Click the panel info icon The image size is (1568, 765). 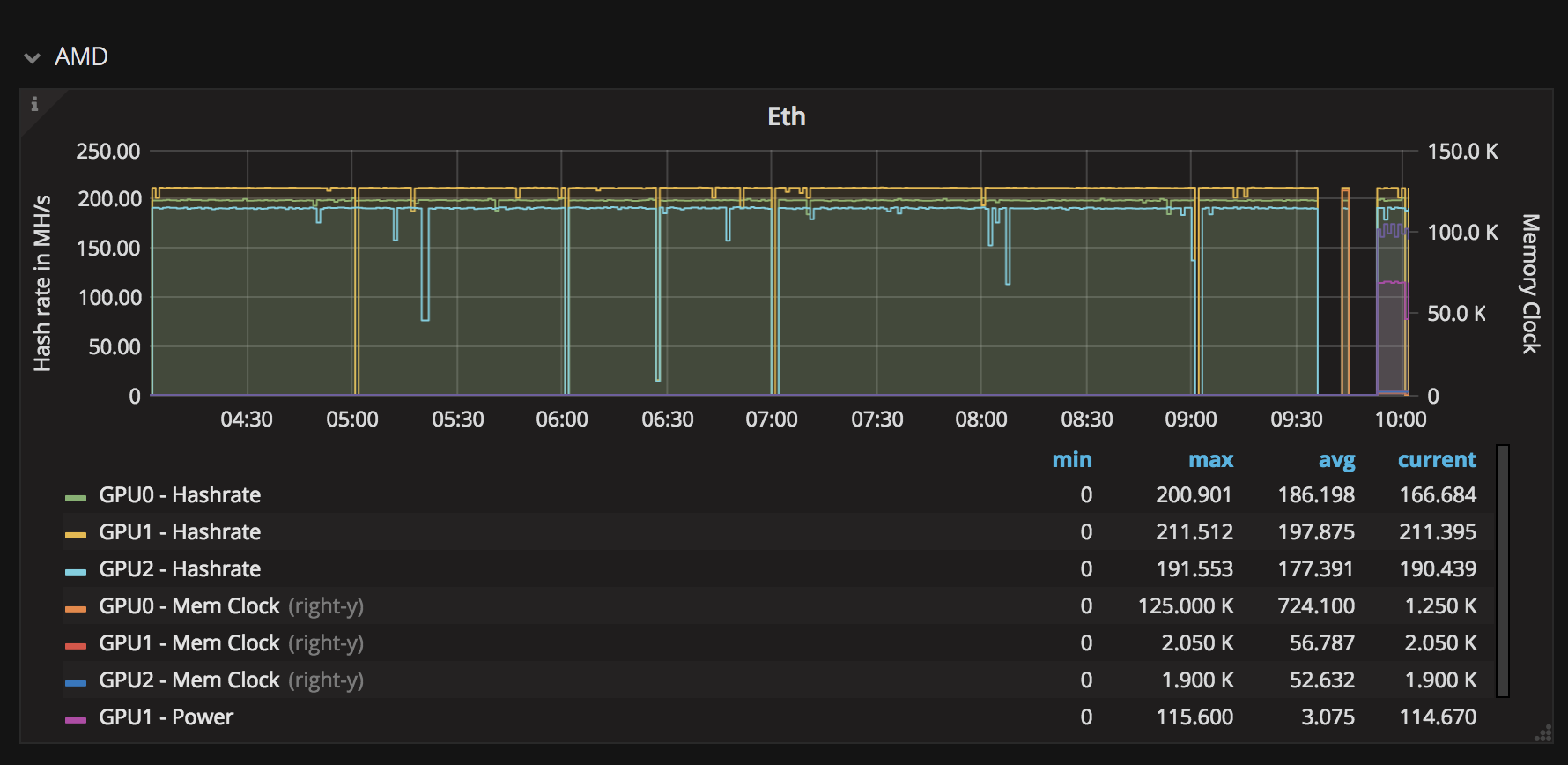click(34, 104)
